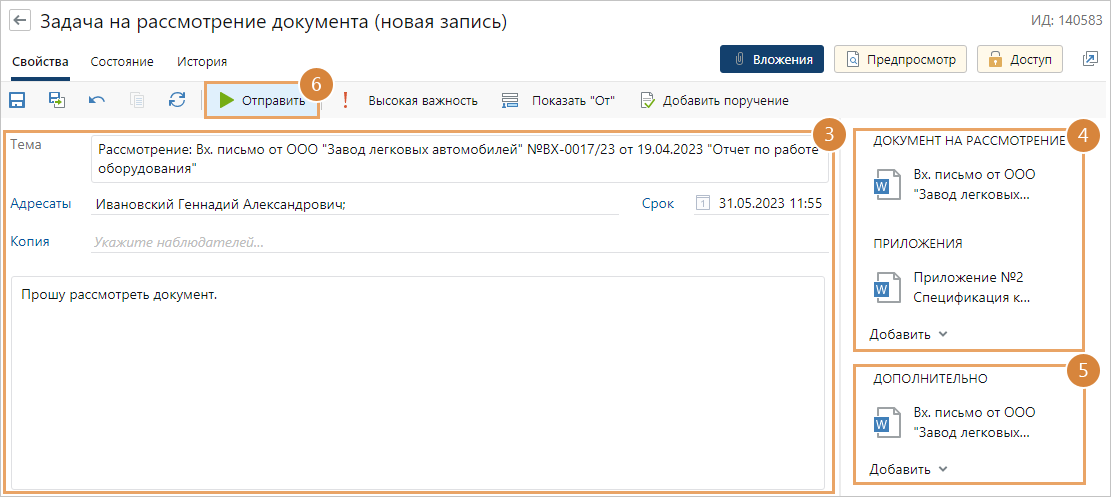Toggle Высокая важность flag

pyautogui.click(x=410, y=101)
